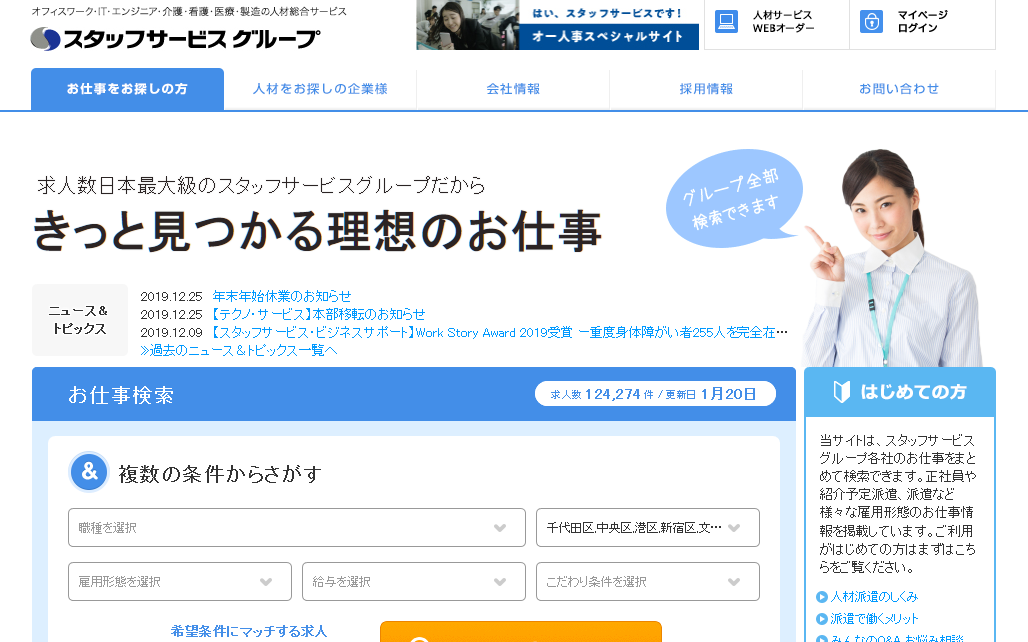Click the orange search button
This screenshot has height=642, width=1028.
point(520,632)
